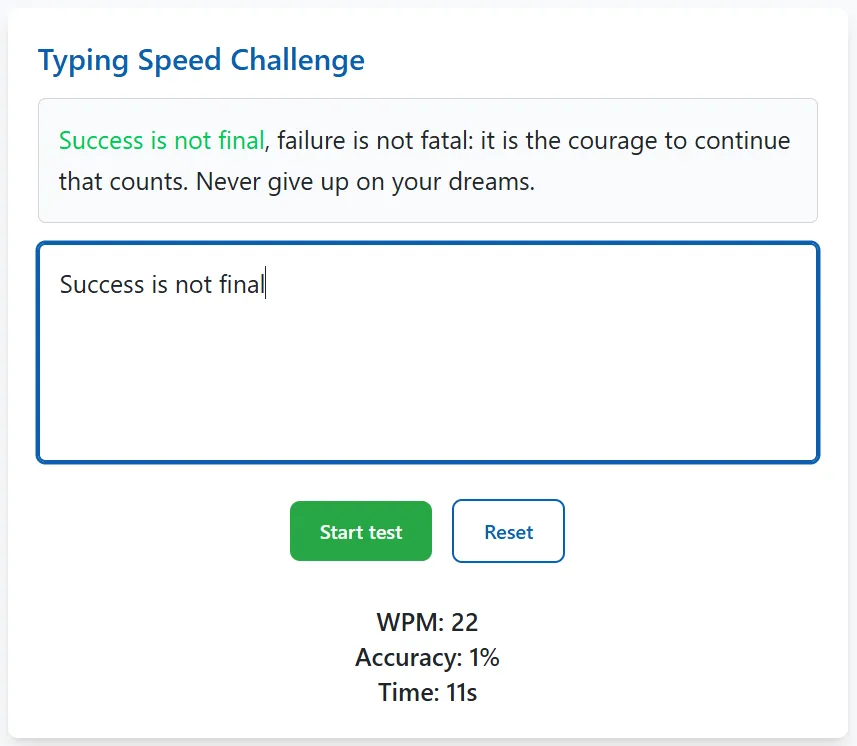857x746 pixels.
Task: Click the typed text 'Success is not final'
Action: [x=161, y=284]
